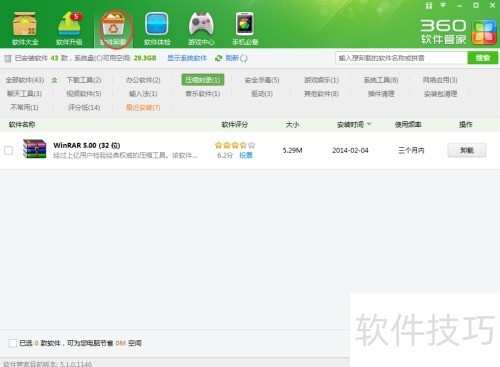500x367 pixels.
Task: Select 其他软件(8) category
Action: click(321, 94)
